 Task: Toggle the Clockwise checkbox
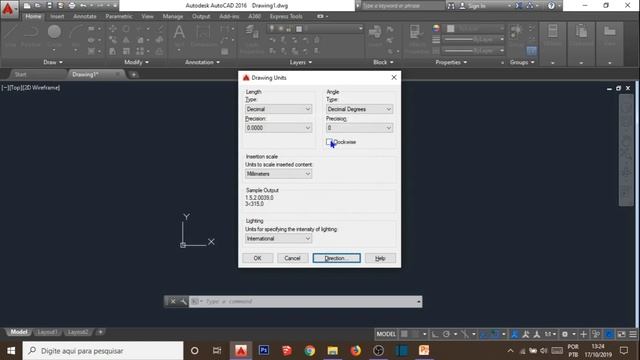329,142
